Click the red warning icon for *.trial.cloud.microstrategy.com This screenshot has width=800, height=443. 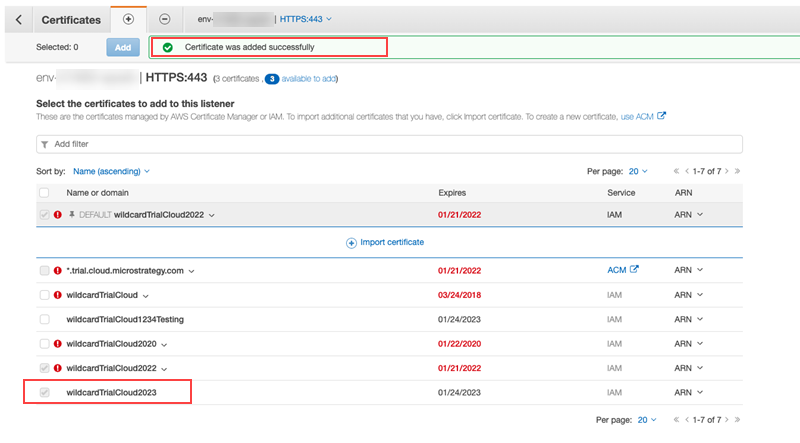pyautogui.click(x=57, y=271)
